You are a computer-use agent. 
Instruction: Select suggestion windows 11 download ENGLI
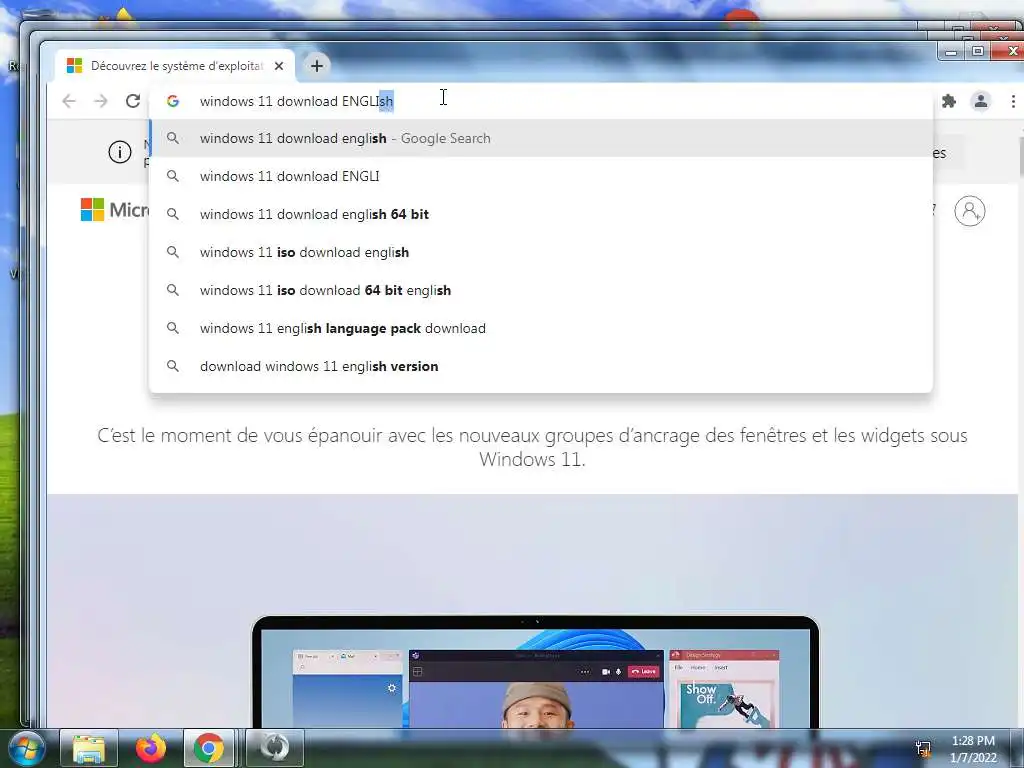pos(541,176)
